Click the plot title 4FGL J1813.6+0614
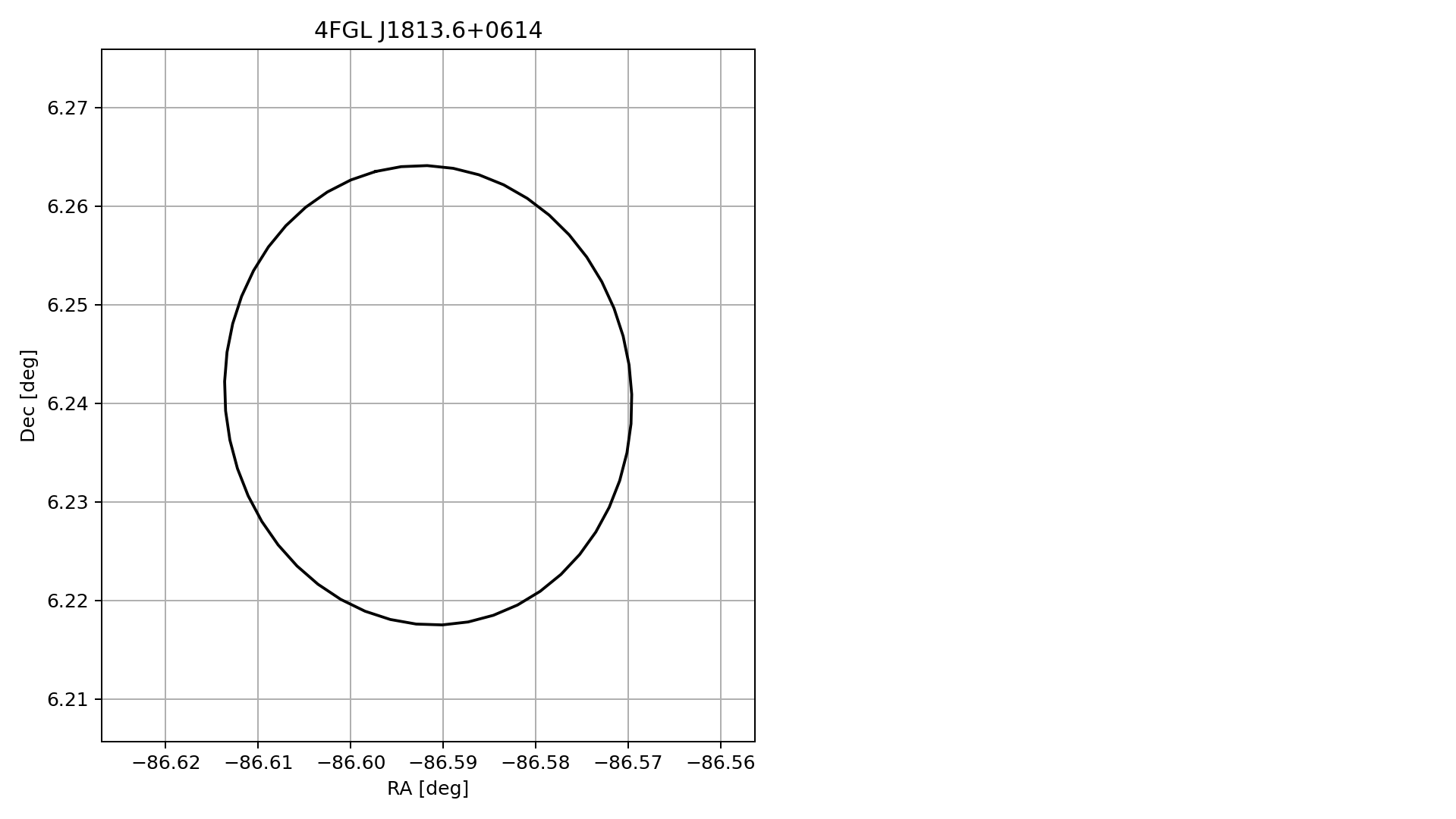 point(428,30)
